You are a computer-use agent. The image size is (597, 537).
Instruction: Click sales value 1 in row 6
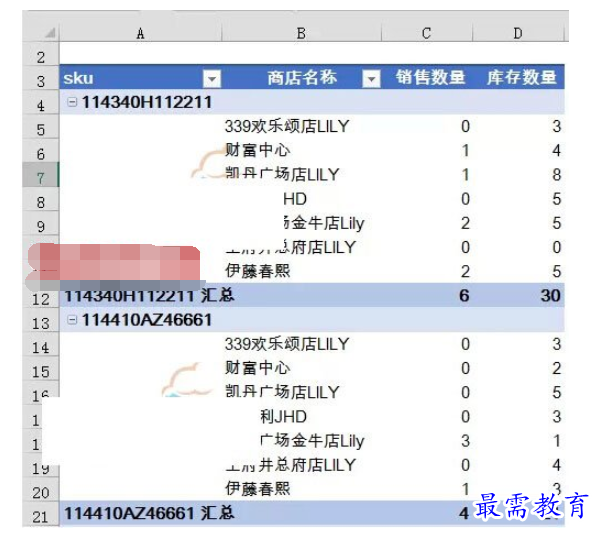click(x=465, y=150)
